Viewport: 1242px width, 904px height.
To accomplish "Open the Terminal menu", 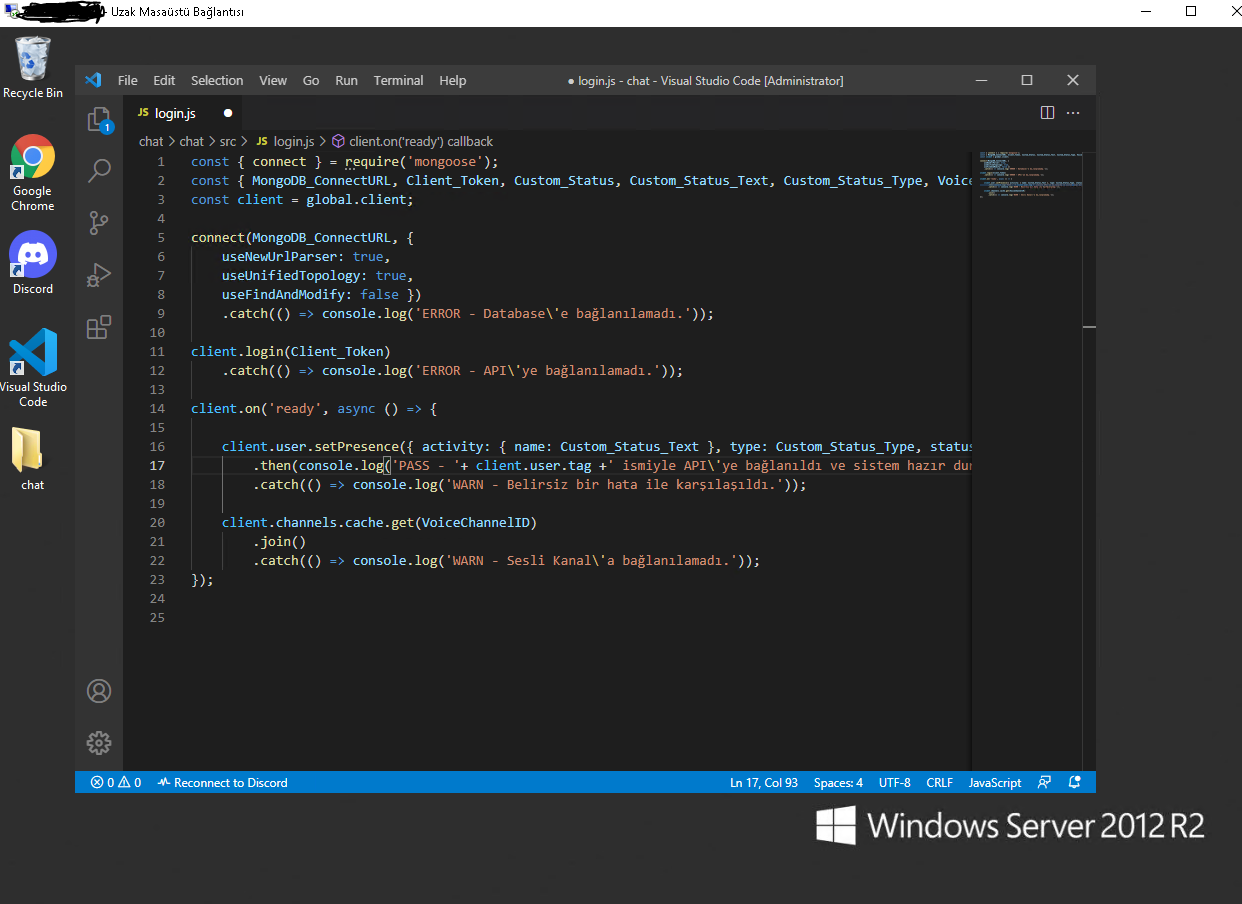I will [x=399, y=80].
